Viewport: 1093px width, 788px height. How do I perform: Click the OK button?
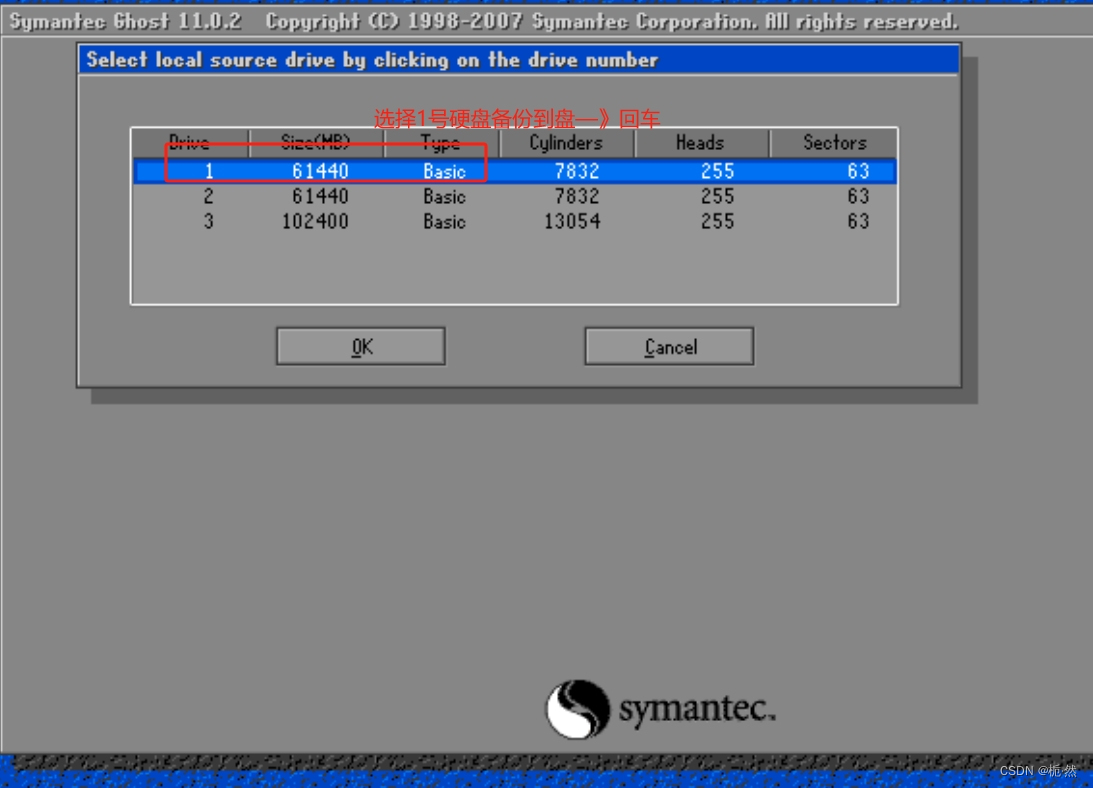coord(360,347)
